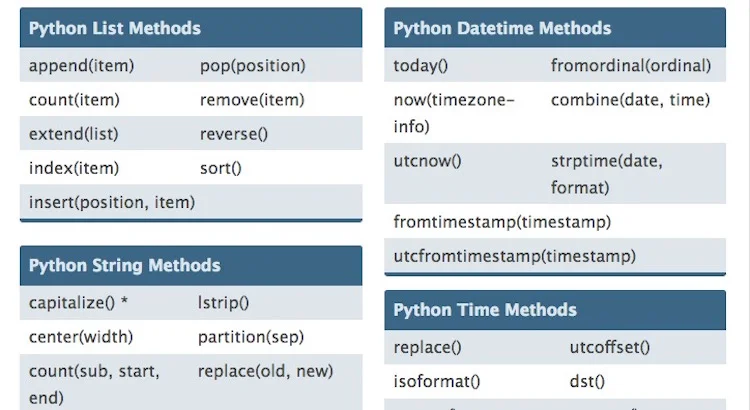Select combine(date, time) method

[630, 100]
